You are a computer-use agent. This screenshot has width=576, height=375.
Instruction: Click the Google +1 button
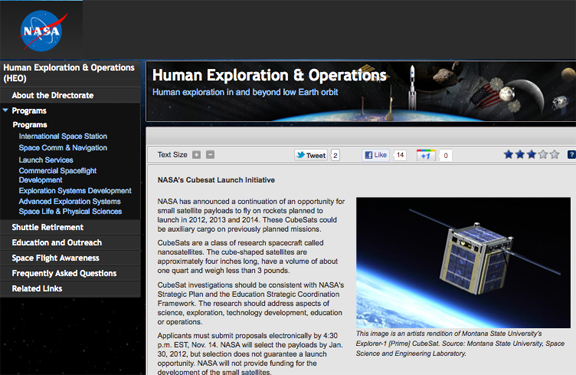point(426,155)
